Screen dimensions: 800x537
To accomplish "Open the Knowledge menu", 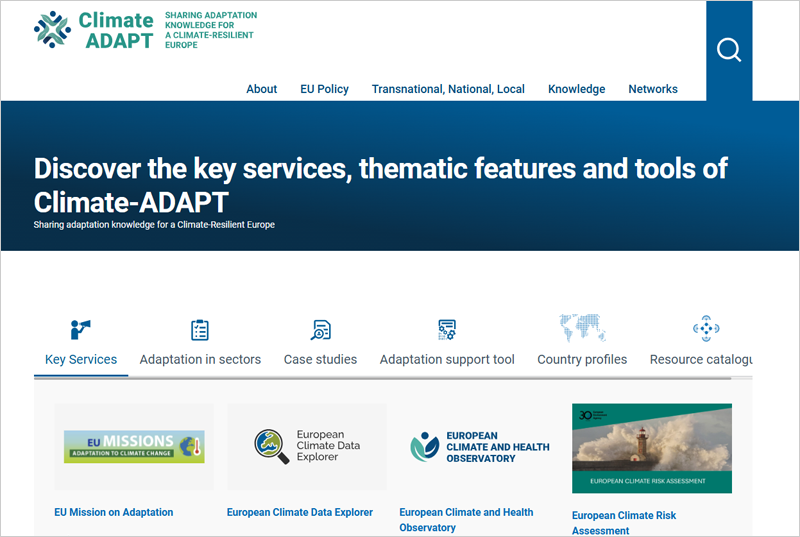I will coord(577,89).
